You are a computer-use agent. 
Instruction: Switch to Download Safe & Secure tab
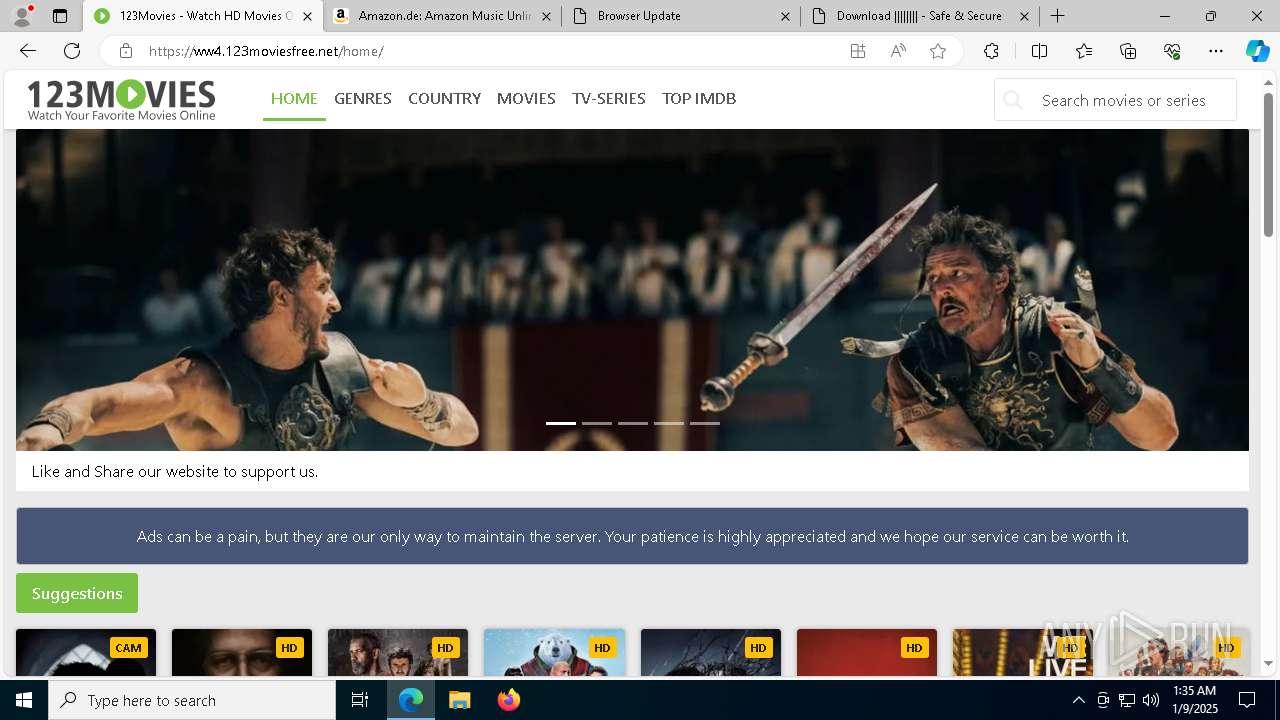click(x=920, y=16)
